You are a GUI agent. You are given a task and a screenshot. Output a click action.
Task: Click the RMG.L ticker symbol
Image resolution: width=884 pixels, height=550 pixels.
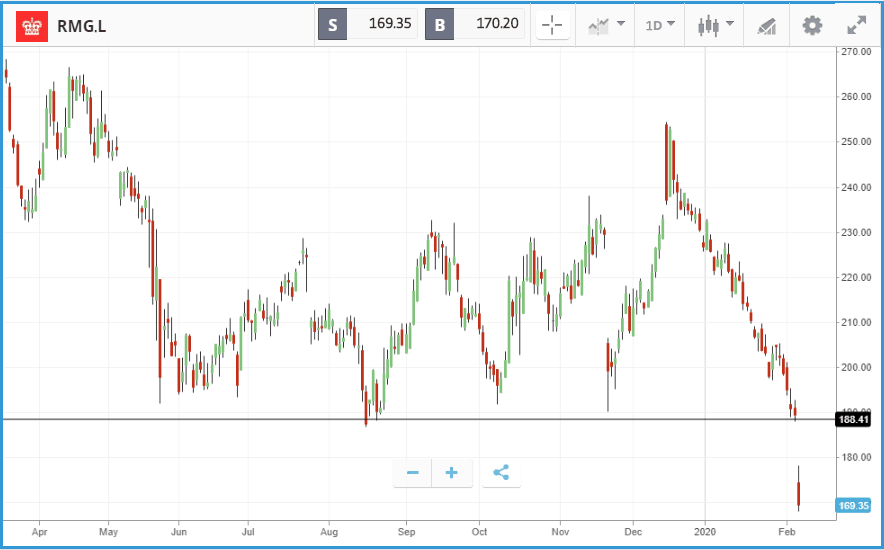tap(82, 26)
